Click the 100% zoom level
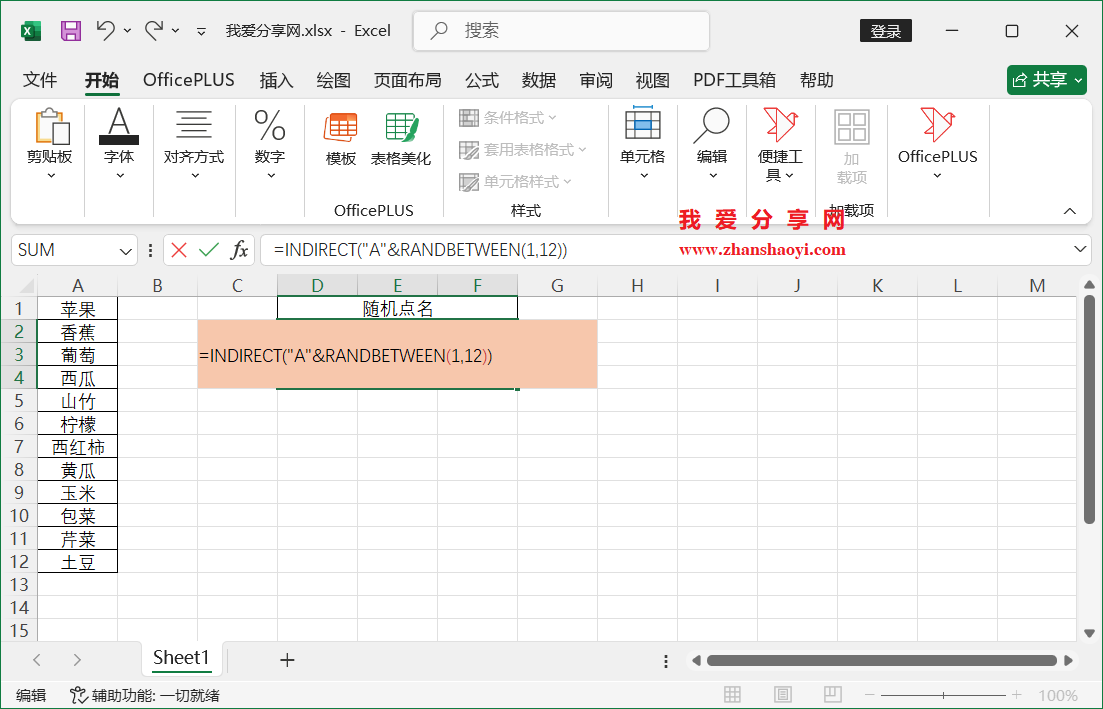Screen dimensions: 1103x709 pyautogui.click(x=1057, y=696)
